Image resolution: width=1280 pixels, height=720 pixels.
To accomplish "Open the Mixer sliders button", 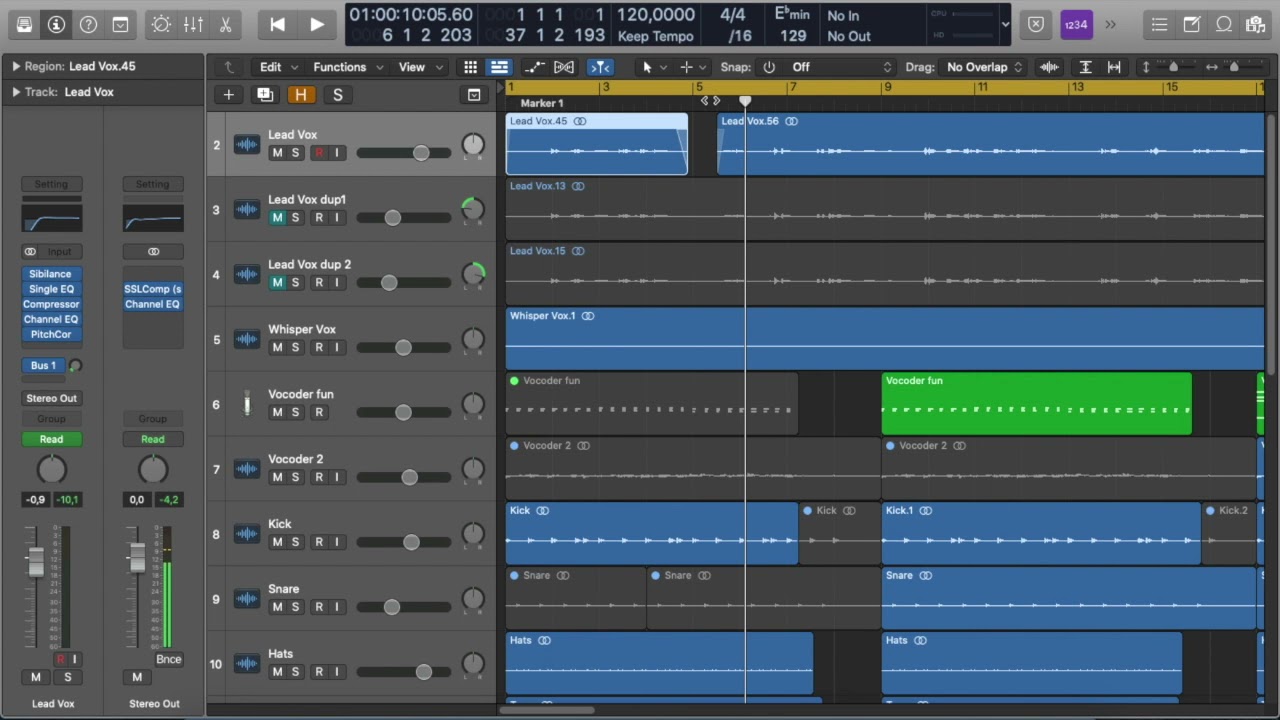I will pyautogui.click(x=193, y=24).
